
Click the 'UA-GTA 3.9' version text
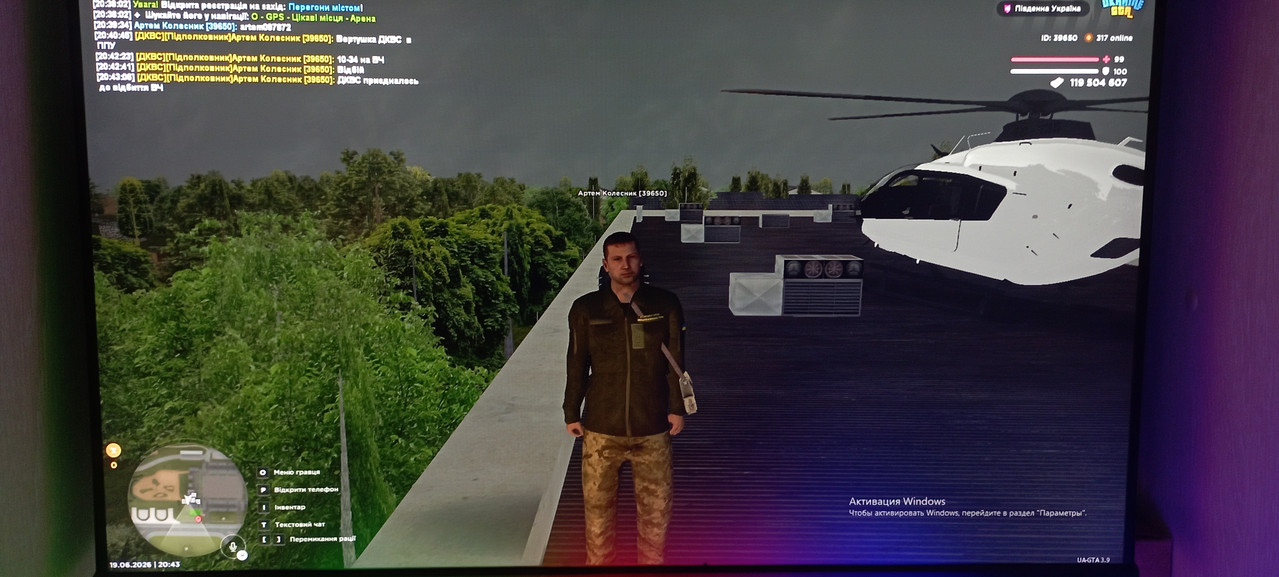coord(1093,560)
